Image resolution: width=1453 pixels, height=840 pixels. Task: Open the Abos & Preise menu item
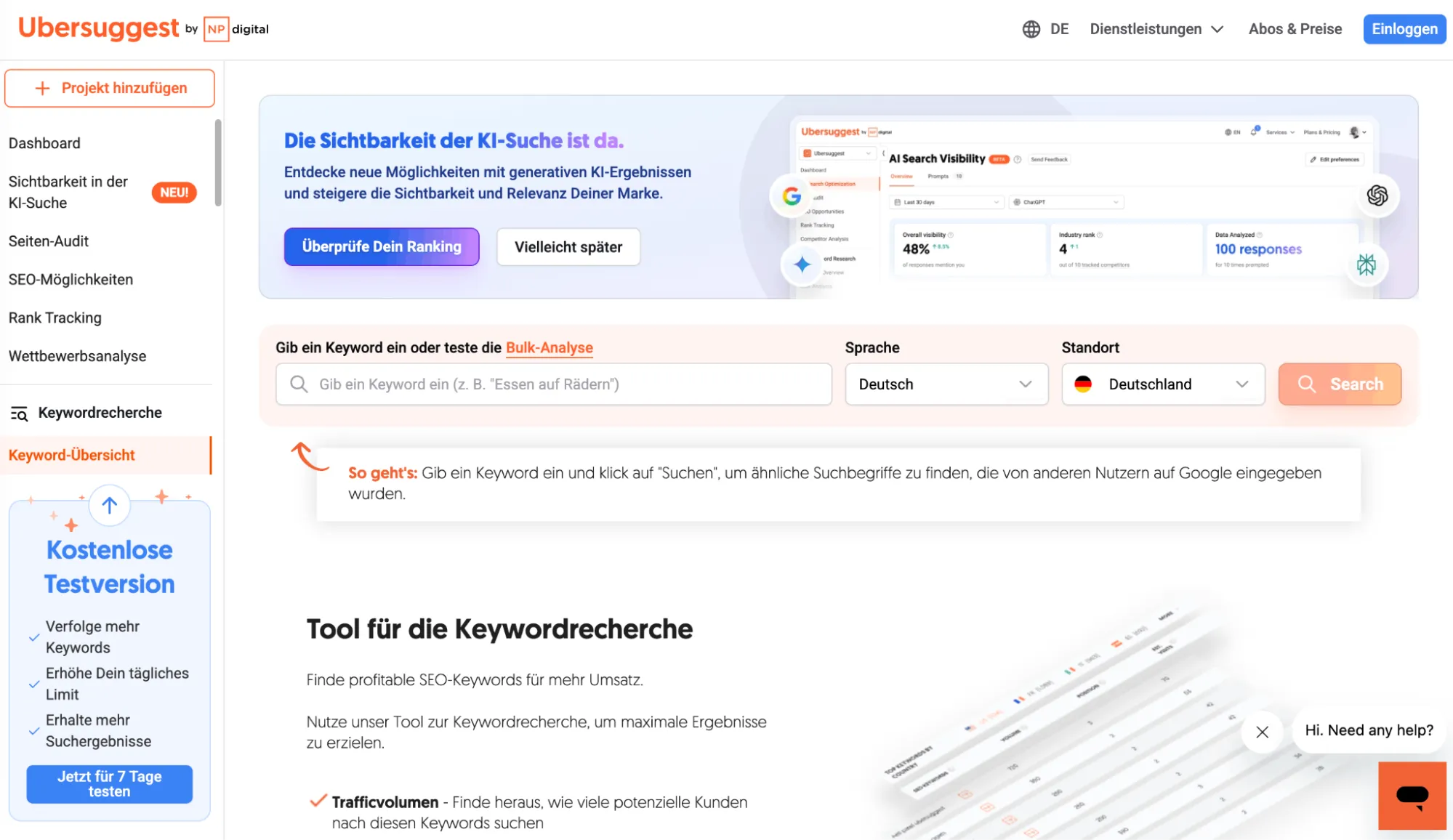(1295, 29)
